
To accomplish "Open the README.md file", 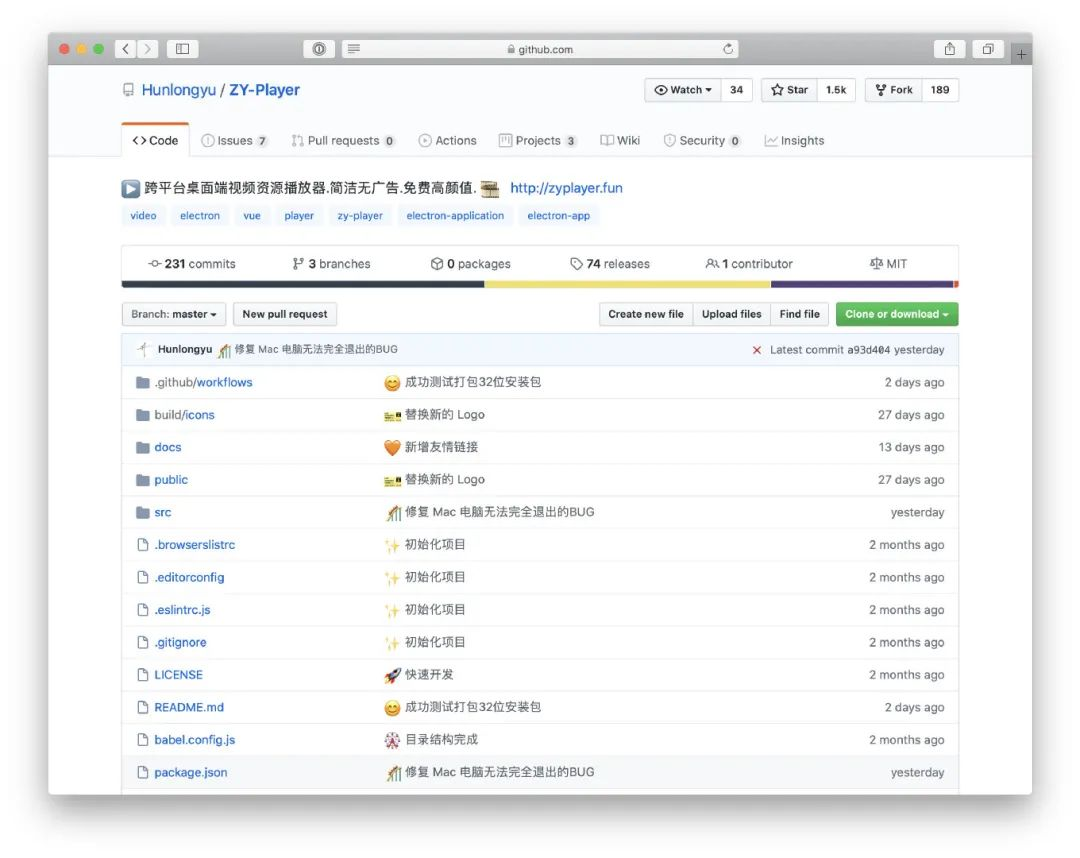I will pos(189,707).
